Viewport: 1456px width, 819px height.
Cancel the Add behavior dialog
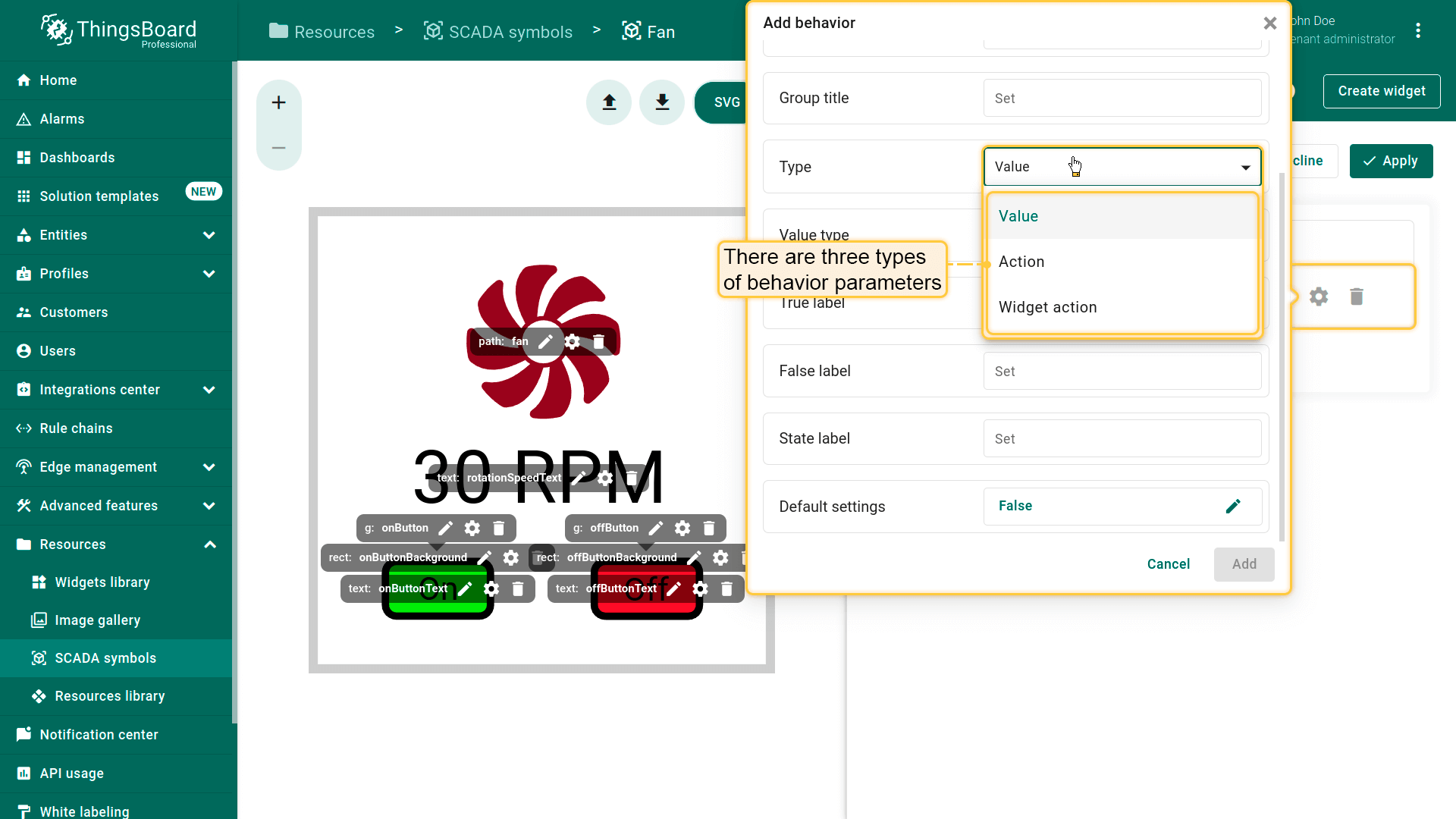click(1168, 564)
